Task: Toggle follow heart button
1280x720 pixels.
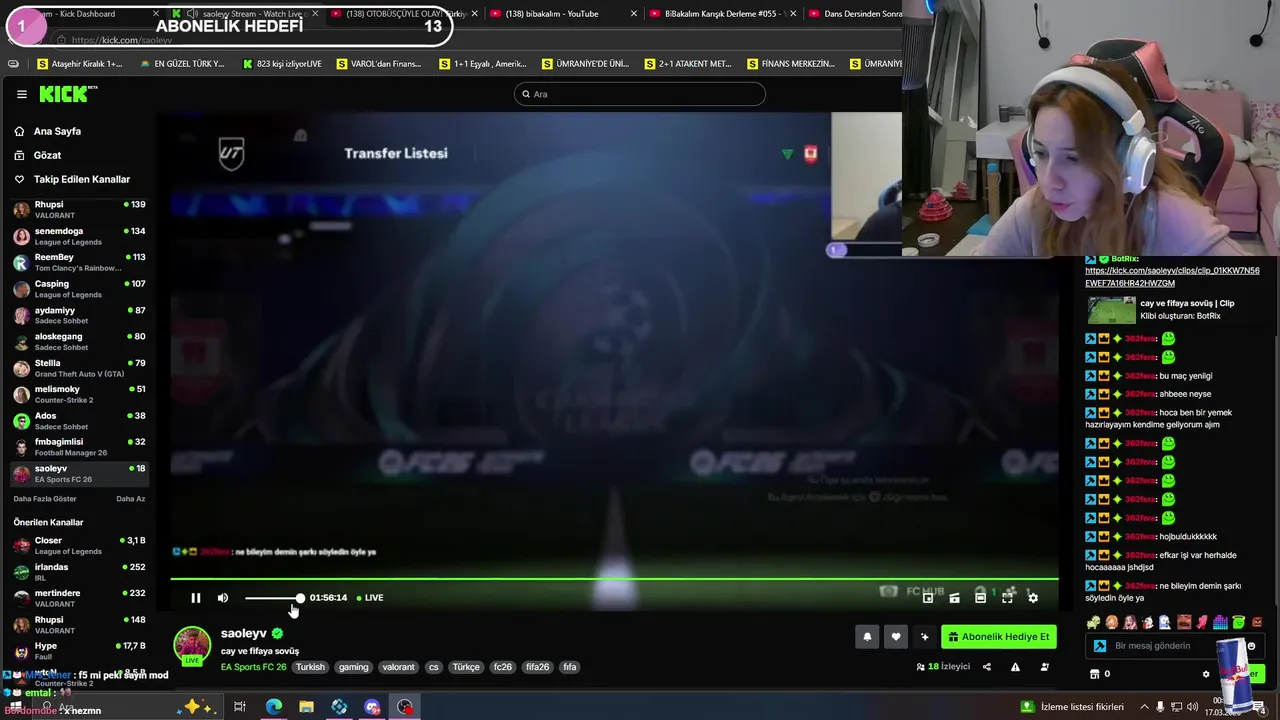Action: pos(896,637)
